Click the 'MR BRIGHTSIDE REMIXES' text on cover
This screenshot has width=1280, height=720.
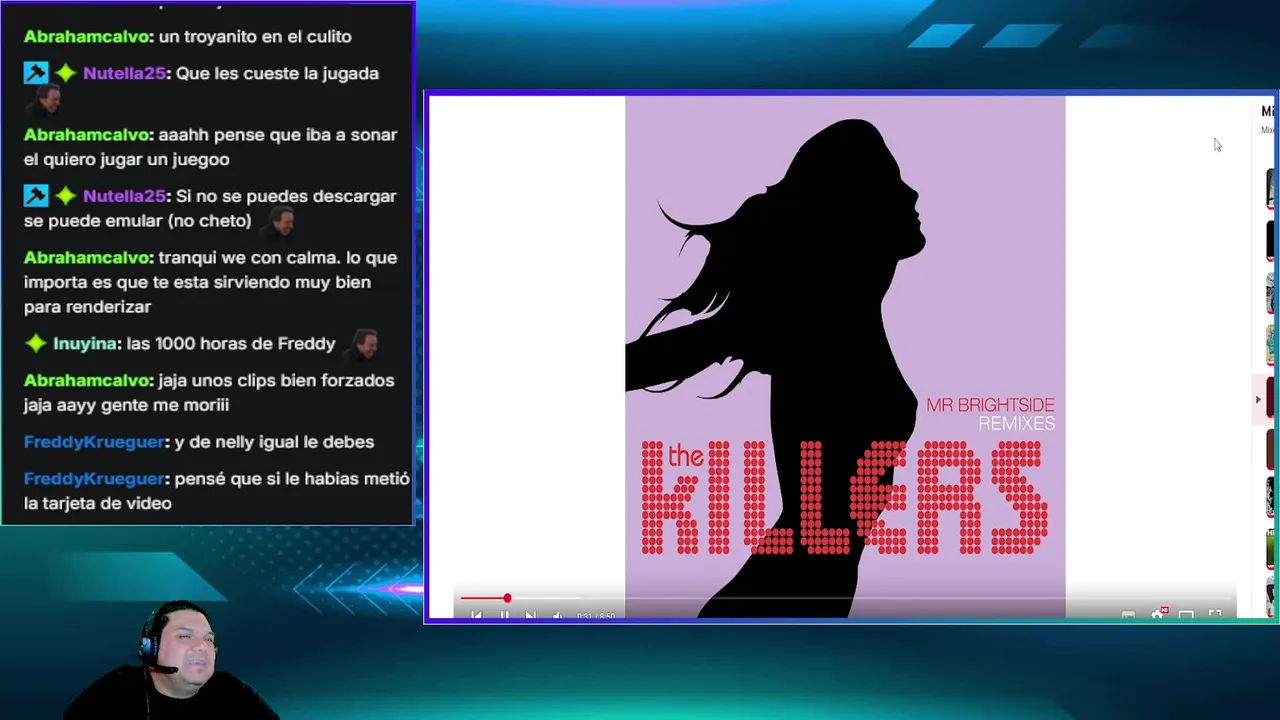tap(991, 414)
